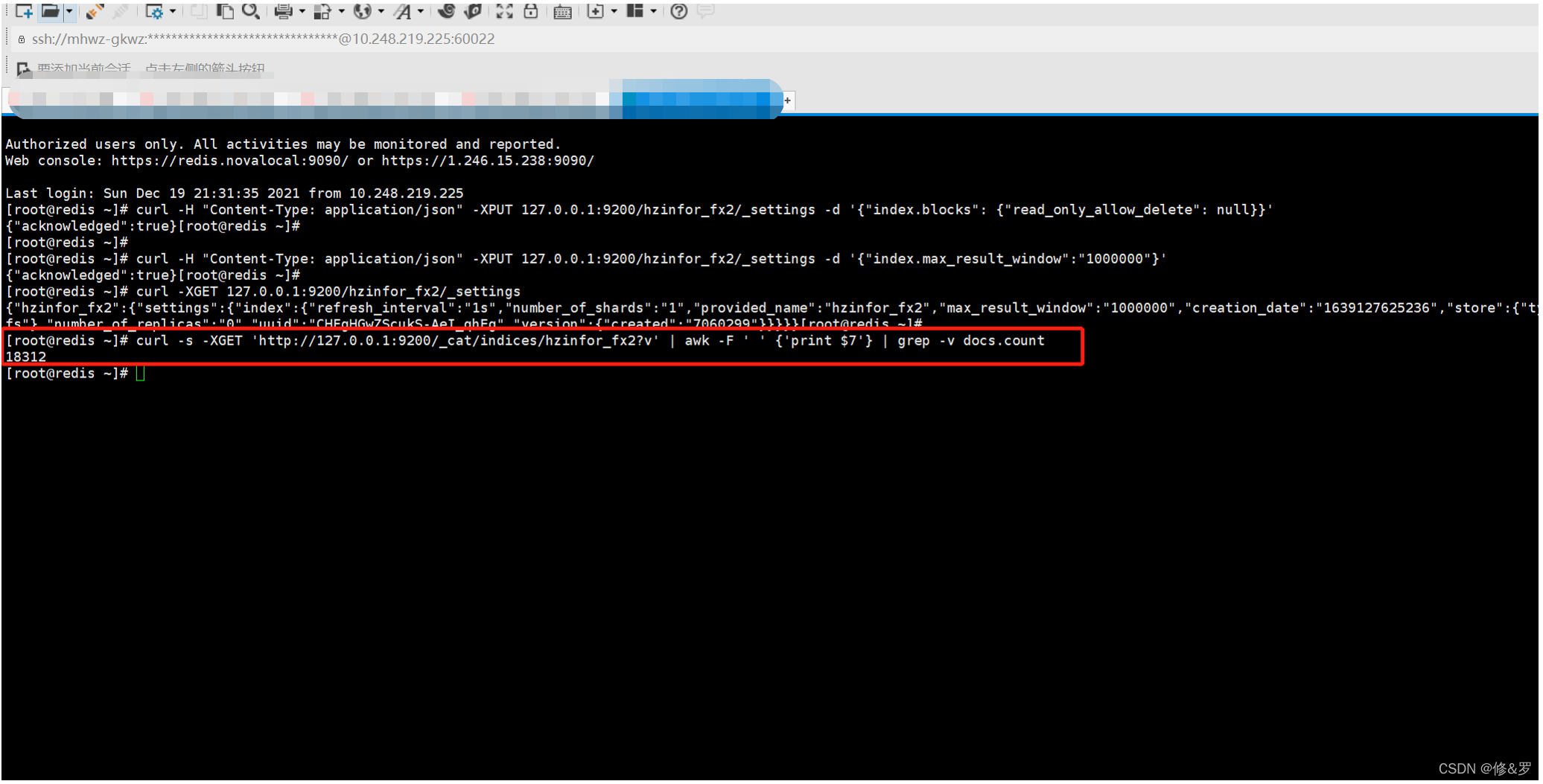Click the Paste icon in the toolbar
1543x784 pixels.
click(x=225, y=11)
